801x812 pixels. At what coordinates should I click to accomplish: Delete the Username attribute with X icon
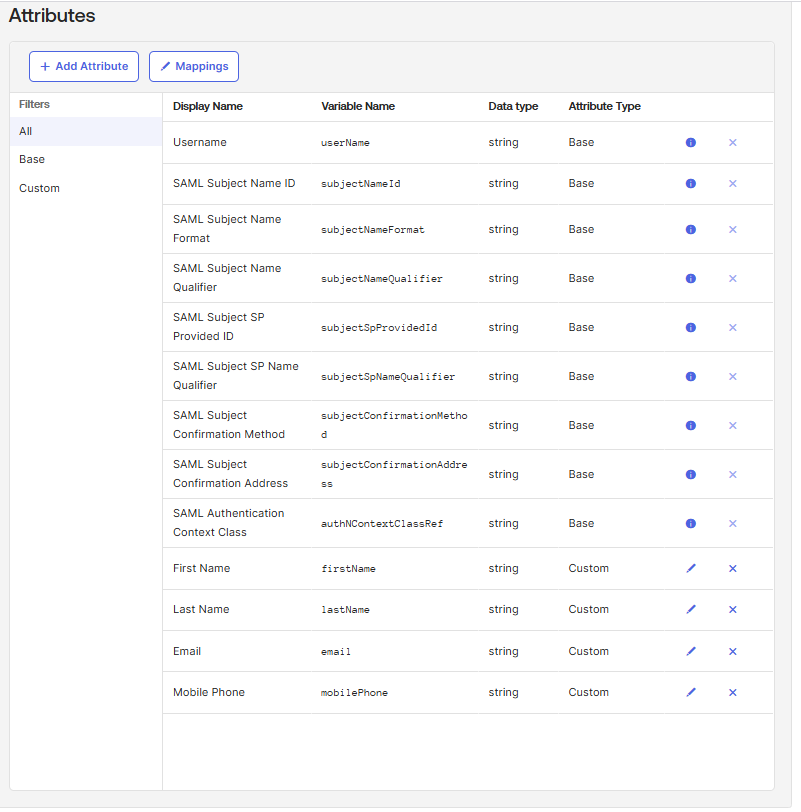(733, 142)
